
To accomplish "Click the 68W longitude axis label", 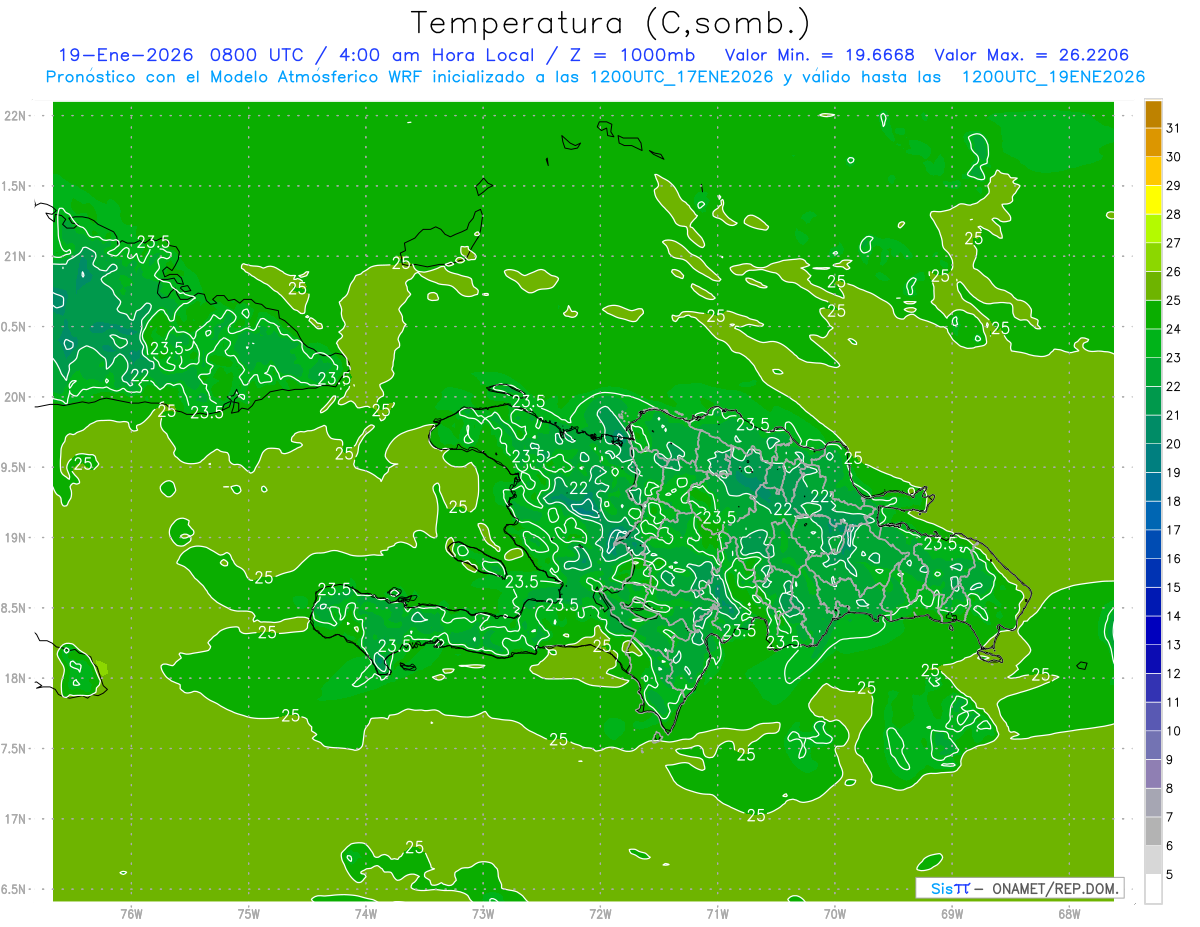I will [x=1069, y=914].
